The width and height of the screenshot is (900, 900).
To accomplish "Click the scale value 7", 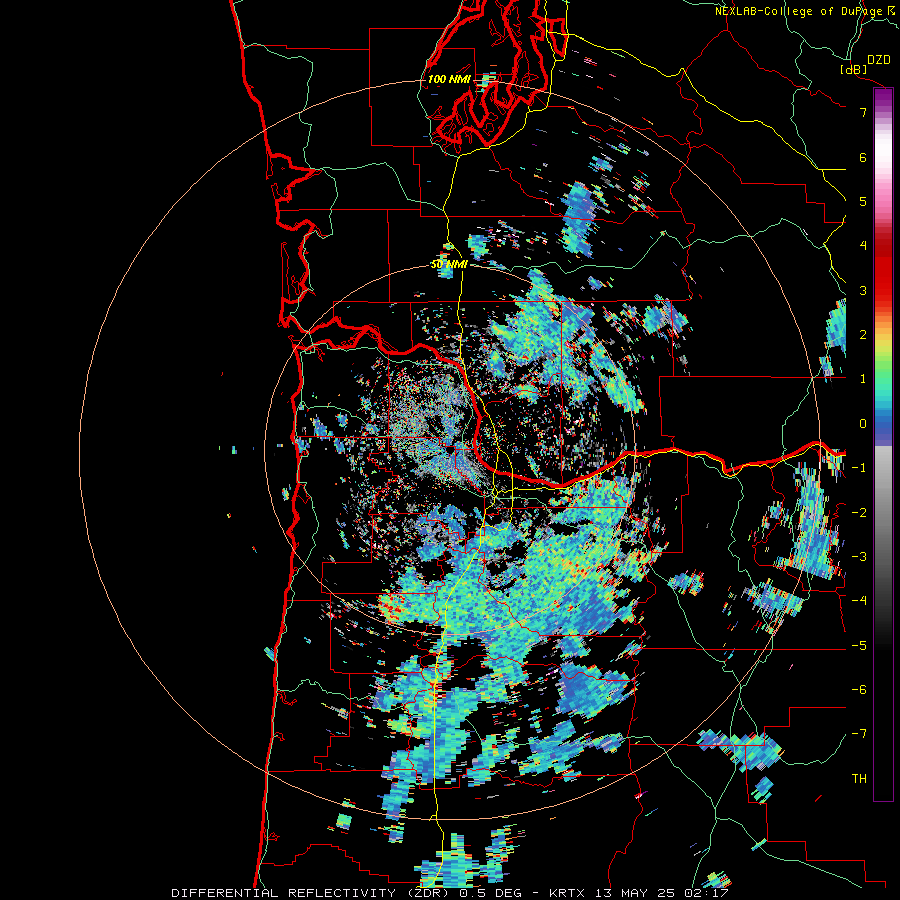I will [863, 112].
